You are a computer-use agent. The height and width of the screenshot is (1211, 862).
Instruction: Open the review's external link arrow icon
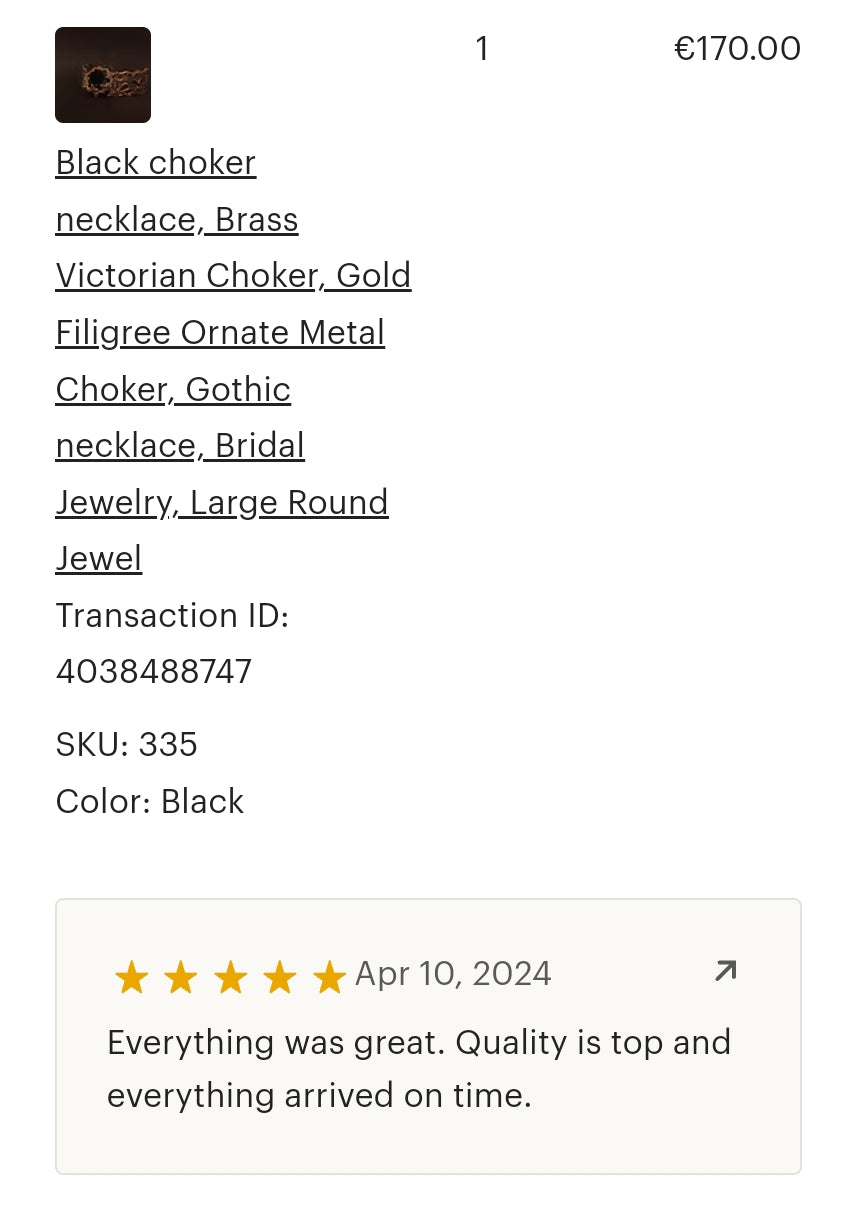[726, 970]
